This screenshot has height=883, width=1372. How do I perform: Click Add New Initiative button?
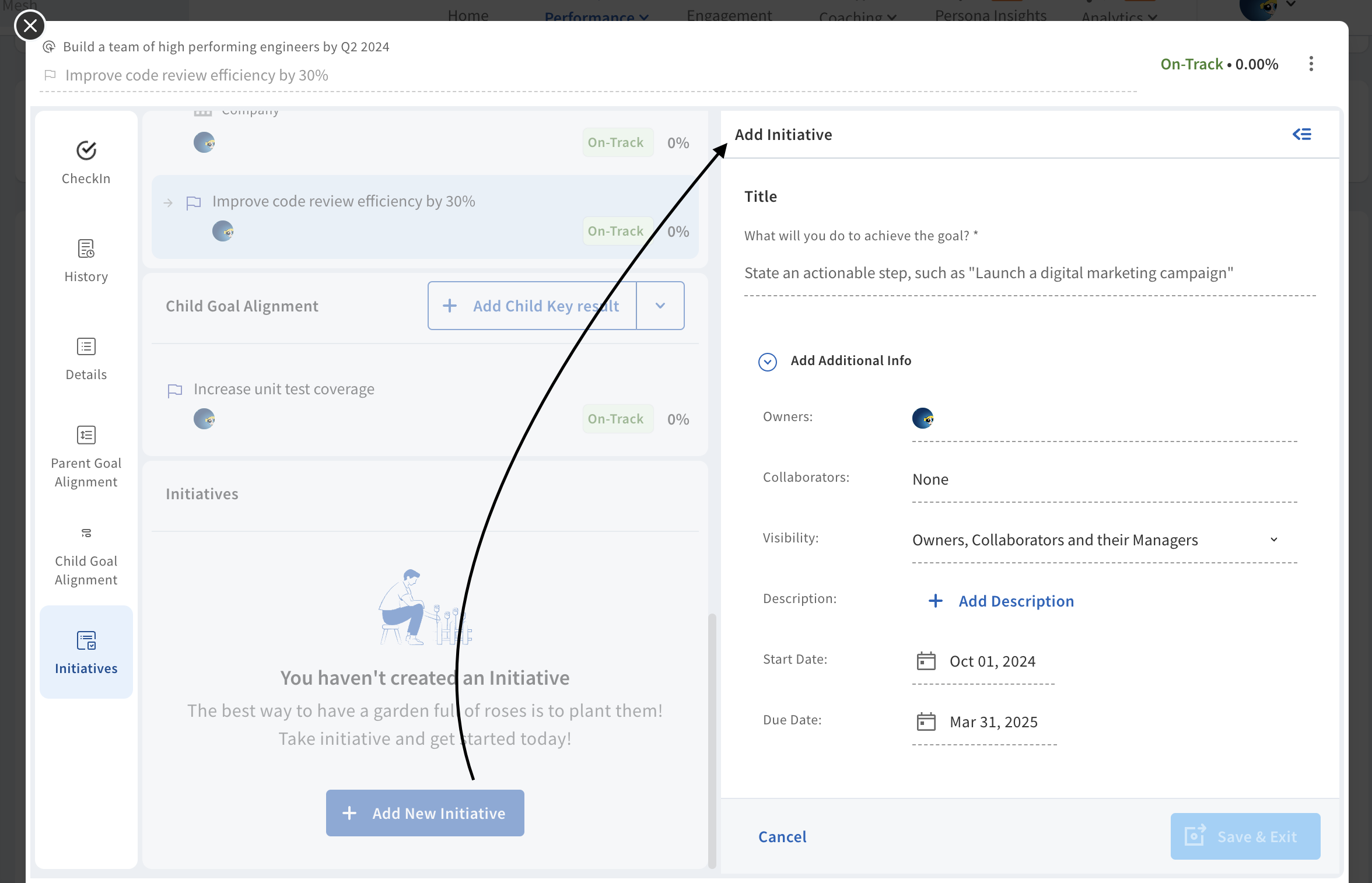425,813
